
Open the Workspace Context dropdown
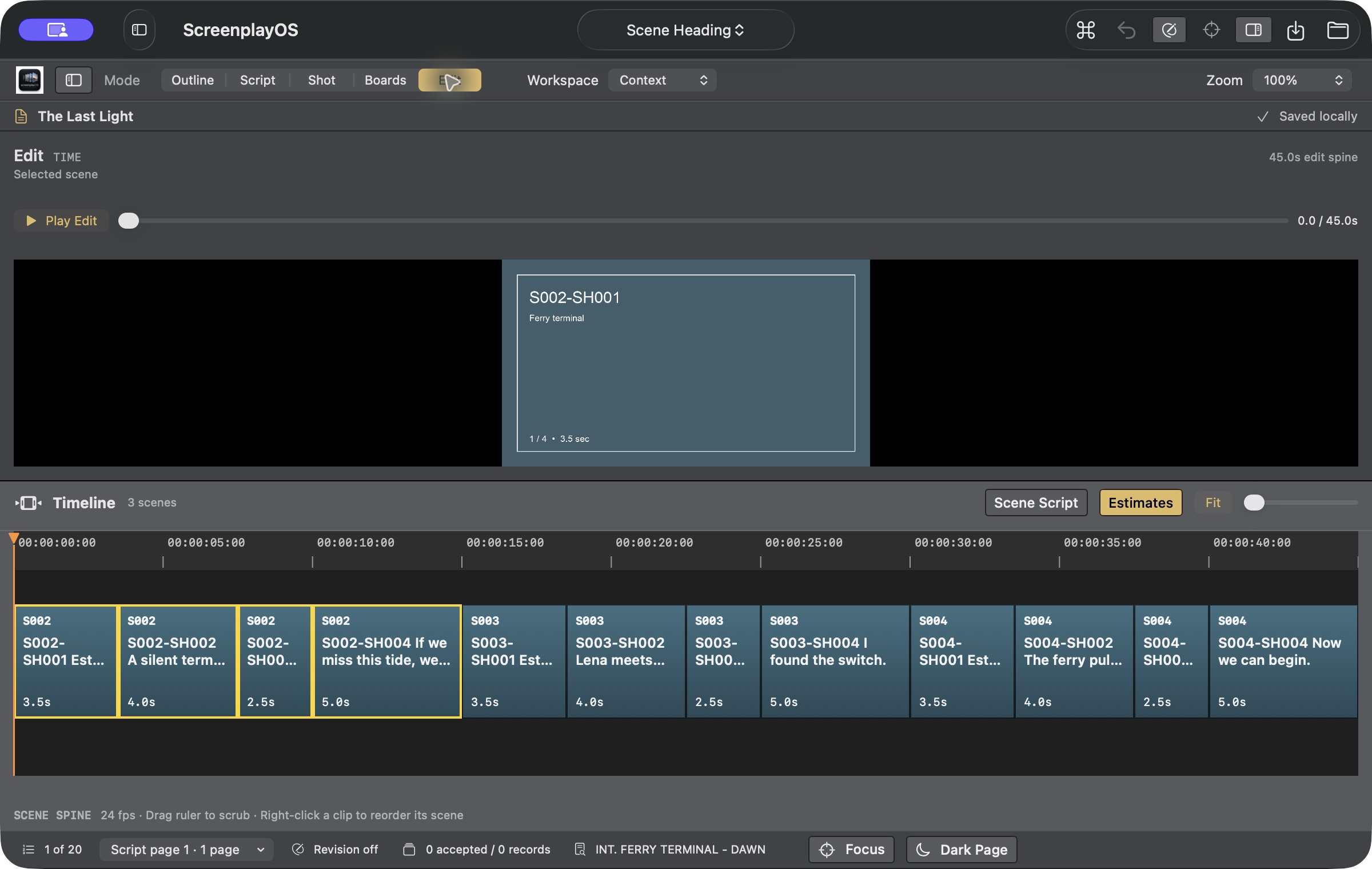[663, 80]
